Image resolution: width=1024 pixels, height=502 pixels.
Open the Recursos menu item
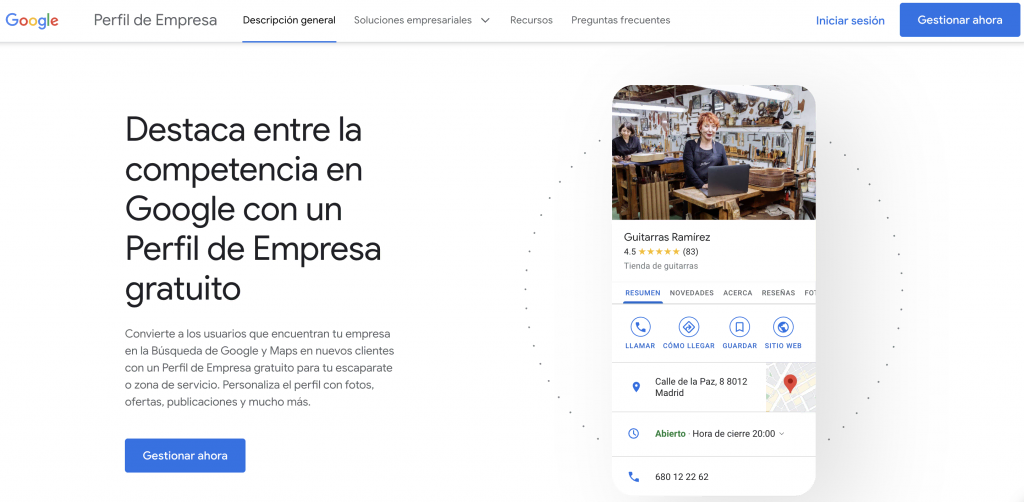point(531,20)
